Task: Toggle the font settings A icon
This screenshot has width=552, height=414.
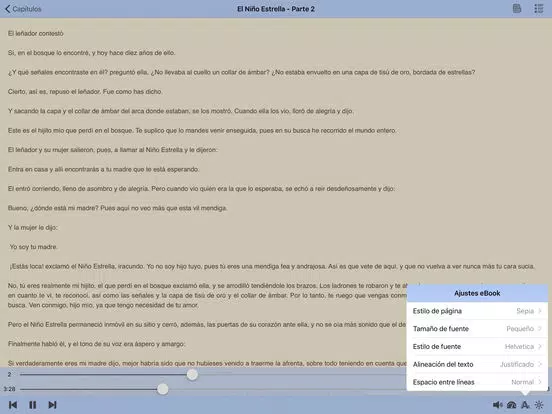Action: (525, 405)
